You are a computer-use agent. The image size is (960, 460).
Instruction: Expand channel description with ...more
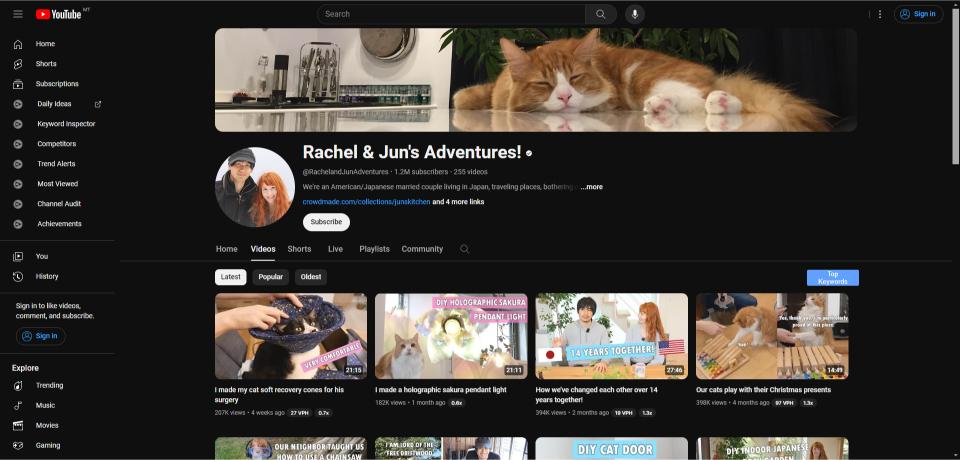(x=591, y=187)
